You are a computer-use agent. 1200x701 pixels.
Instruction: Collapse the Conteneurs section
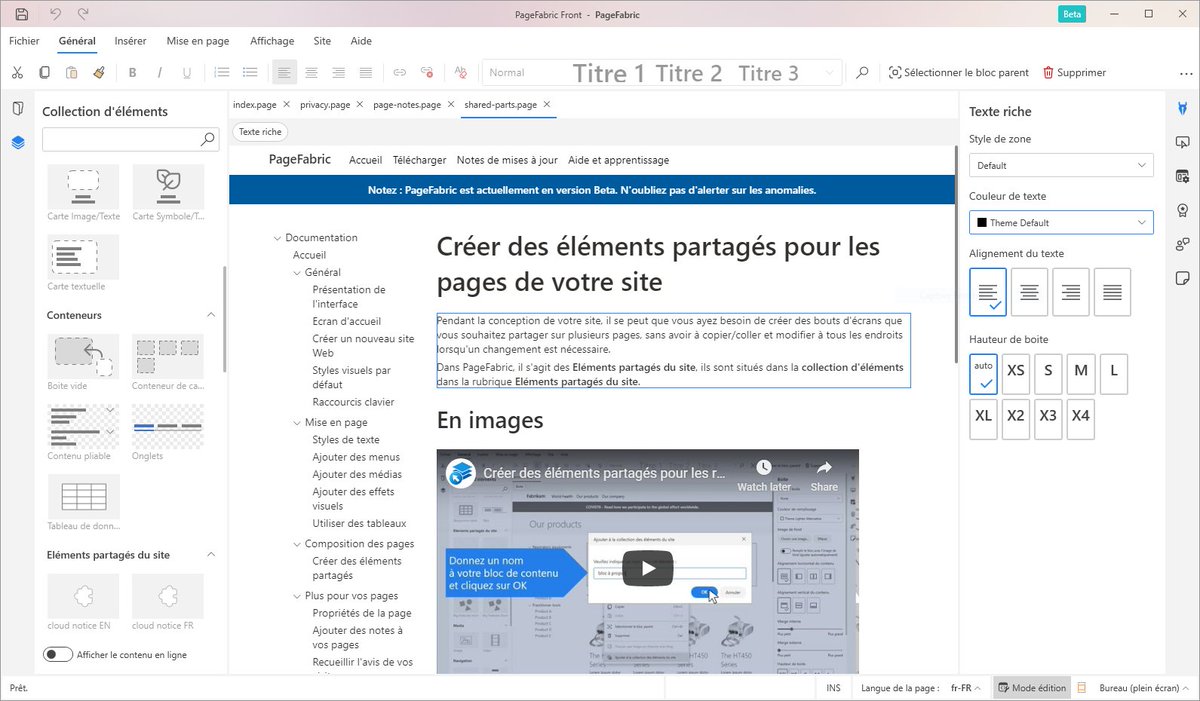click(x=211, y=315)
